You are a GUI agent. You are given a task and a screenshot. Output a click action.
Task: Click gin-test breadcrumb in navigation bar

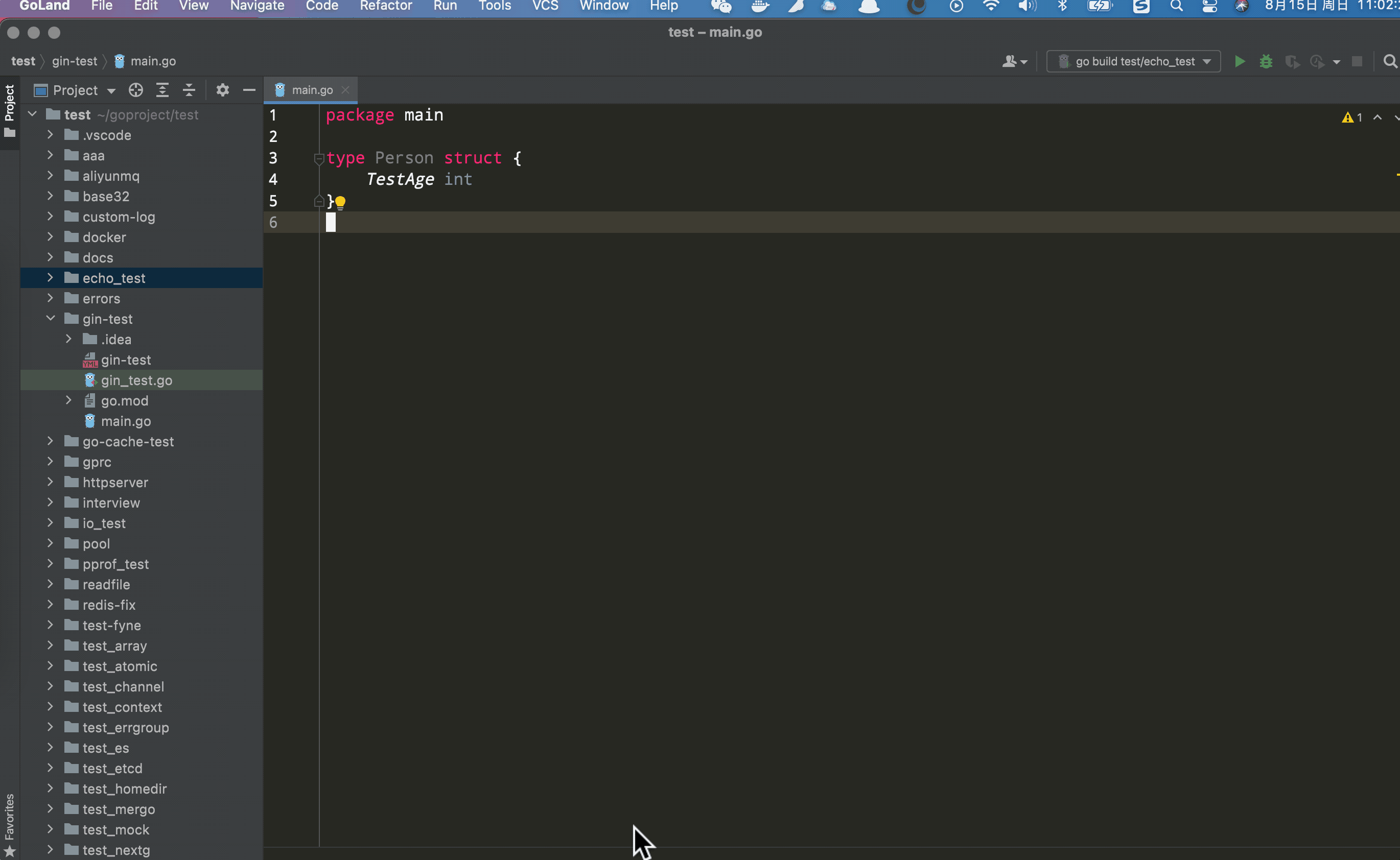(75, 61)
